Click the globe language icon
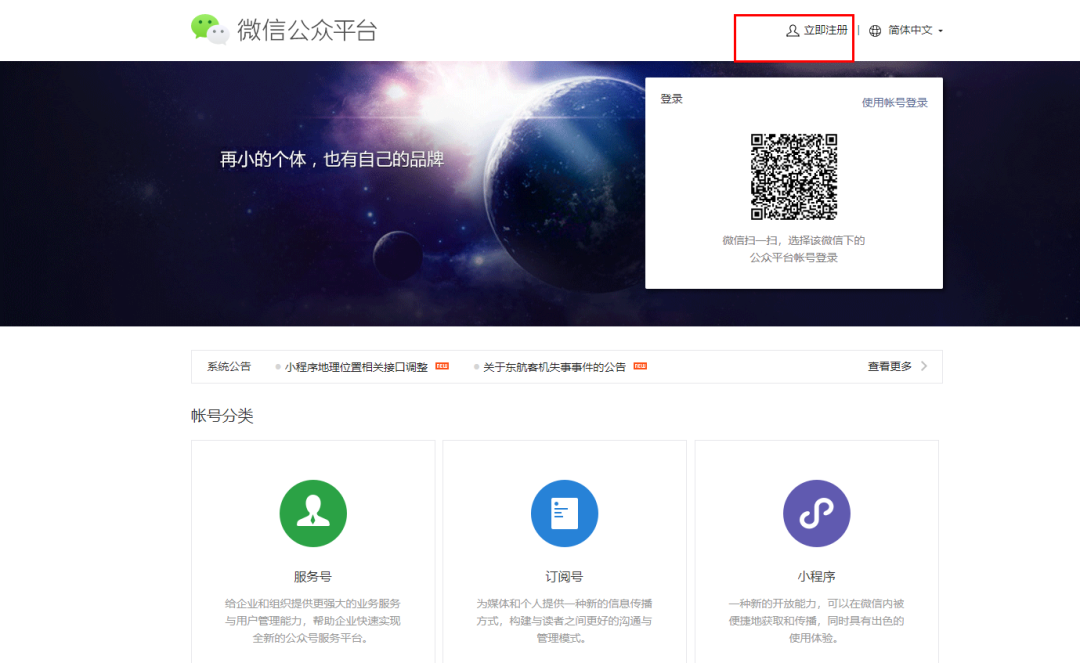The image size is (1080, 663). click(x=875, y=30)
